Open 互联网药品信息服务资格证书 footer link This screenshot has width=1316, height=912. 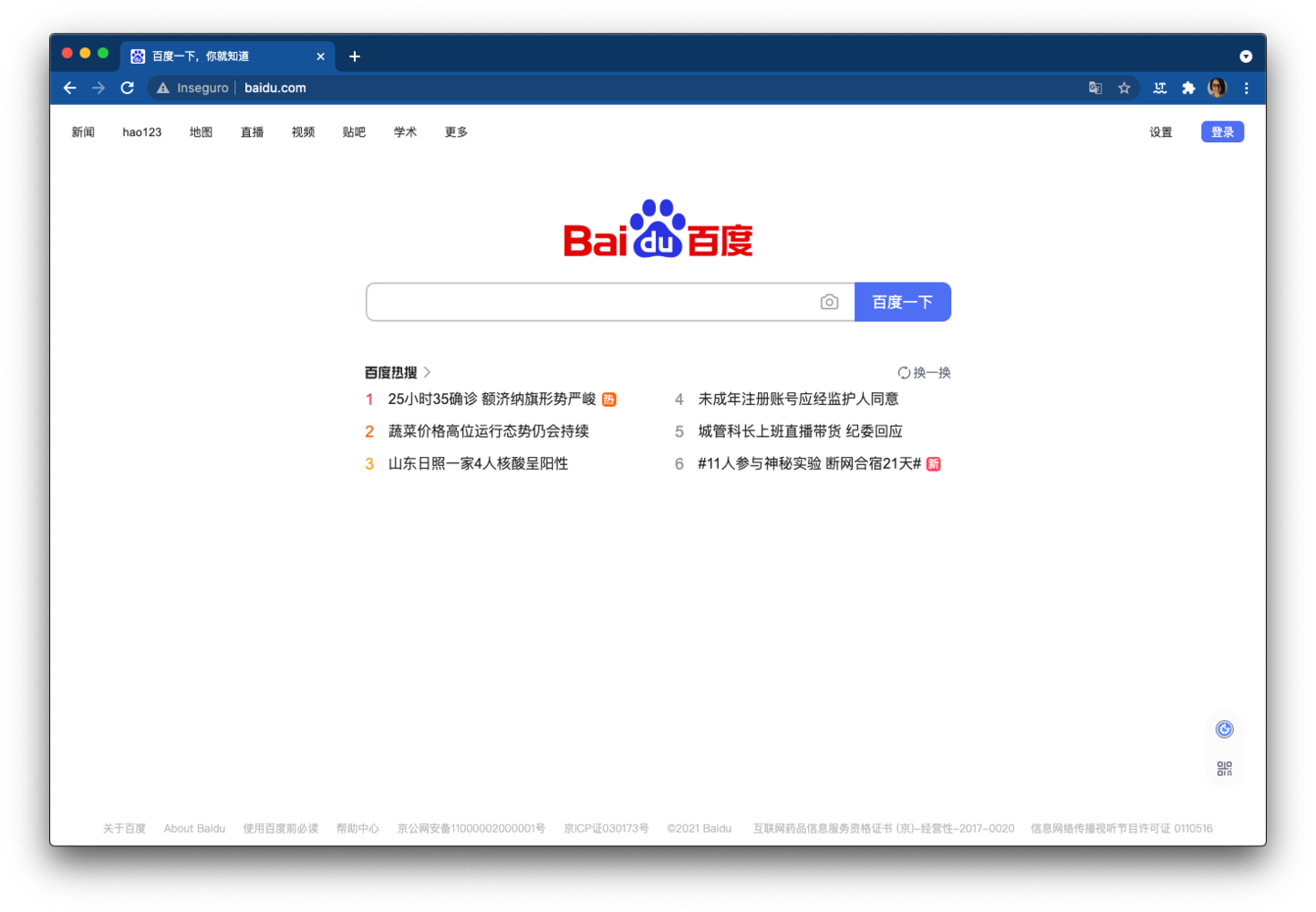pyautogui.click(x=884, y=828)
